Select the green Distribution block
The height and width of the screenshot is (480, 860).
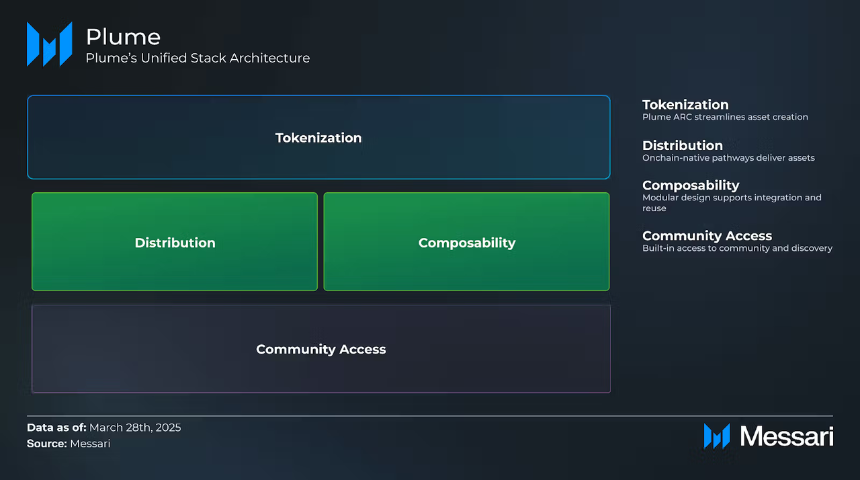(174, 241)
